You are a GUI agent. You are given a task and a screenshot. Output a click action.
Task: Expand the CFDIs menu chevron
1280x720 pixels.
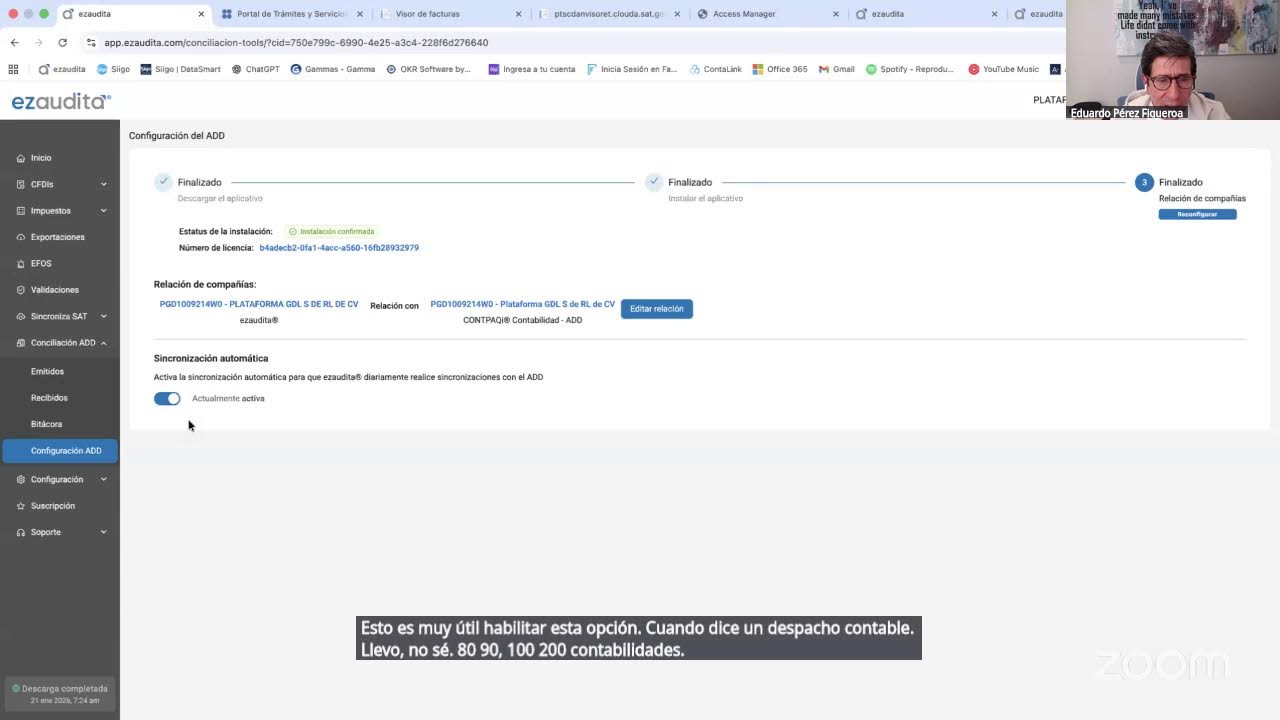(104, 184)
